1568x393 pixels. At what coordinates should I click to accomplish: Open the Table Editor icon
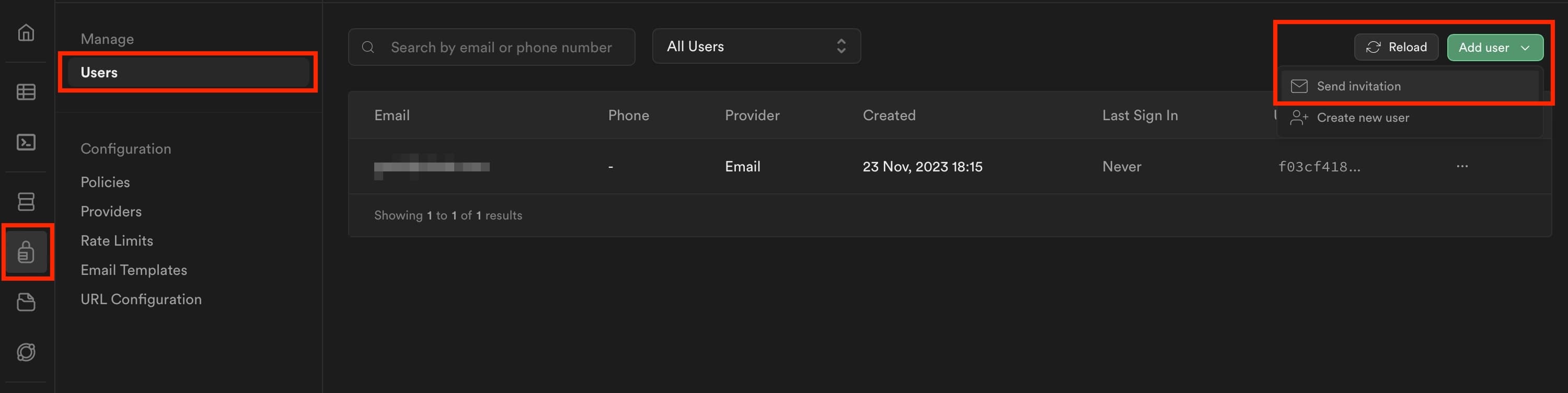(26, 92)
